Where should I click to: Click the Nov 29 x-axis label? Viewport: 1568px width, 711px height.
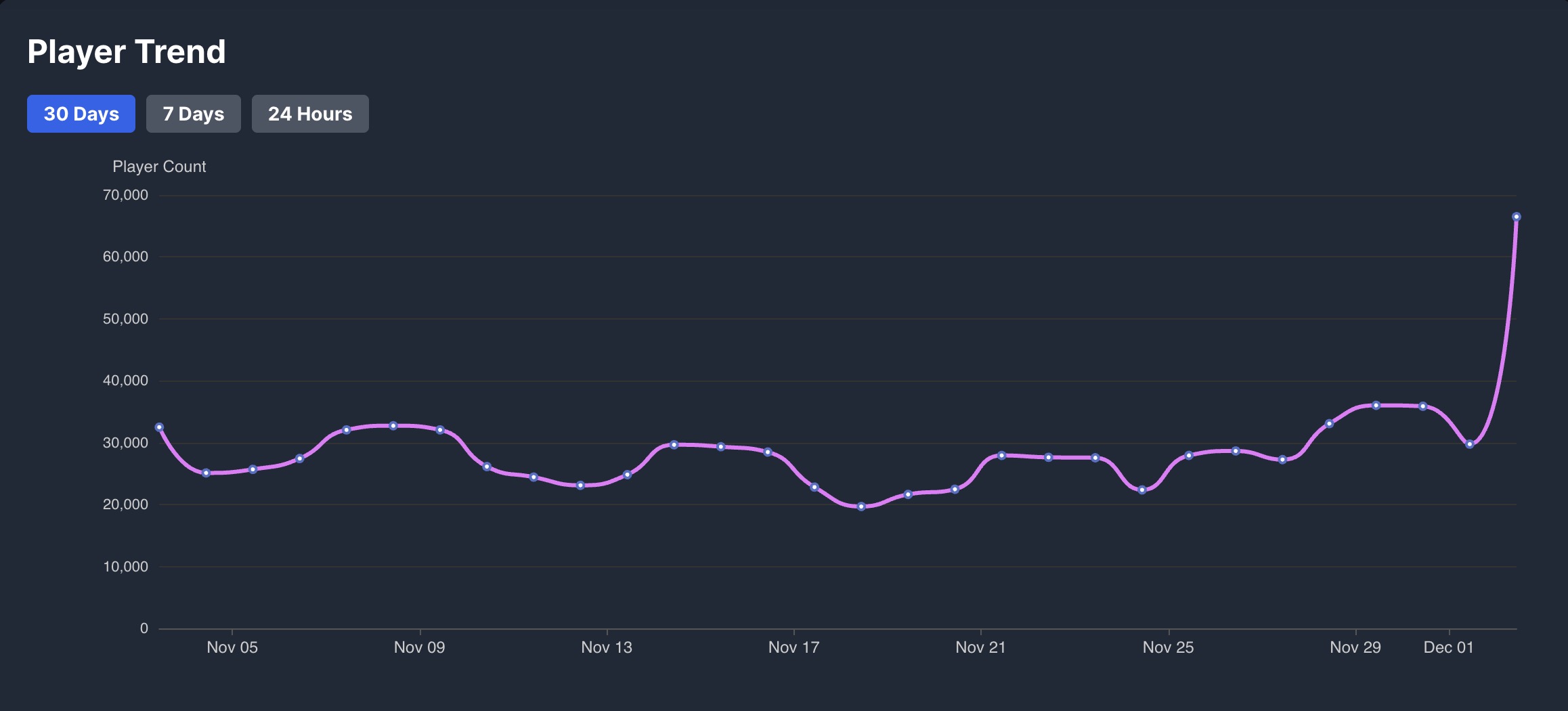pyautogui.click(x=1355, y=647)
